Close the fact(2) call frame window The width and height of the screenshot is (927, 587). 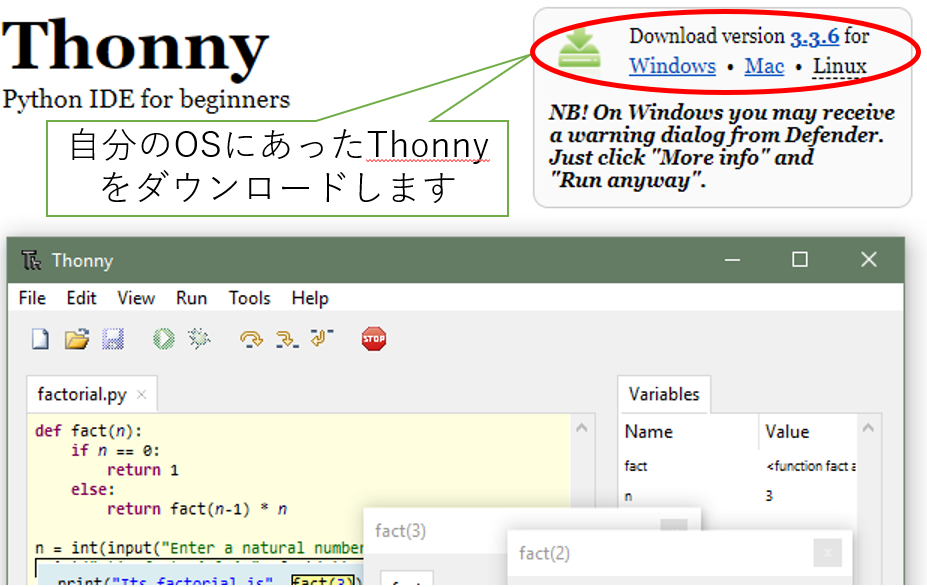pos(827,553)
